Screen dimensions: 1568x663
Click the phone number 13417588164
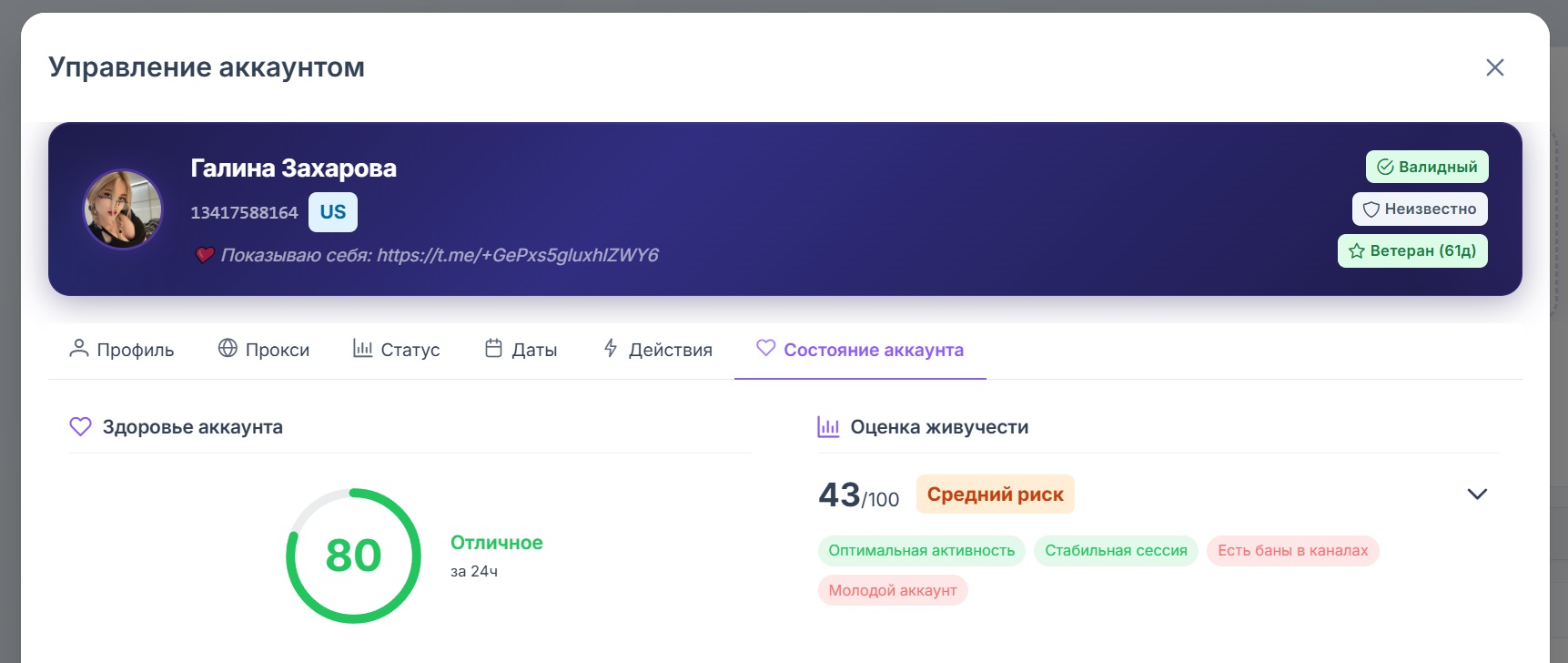[x=244, y=213]
